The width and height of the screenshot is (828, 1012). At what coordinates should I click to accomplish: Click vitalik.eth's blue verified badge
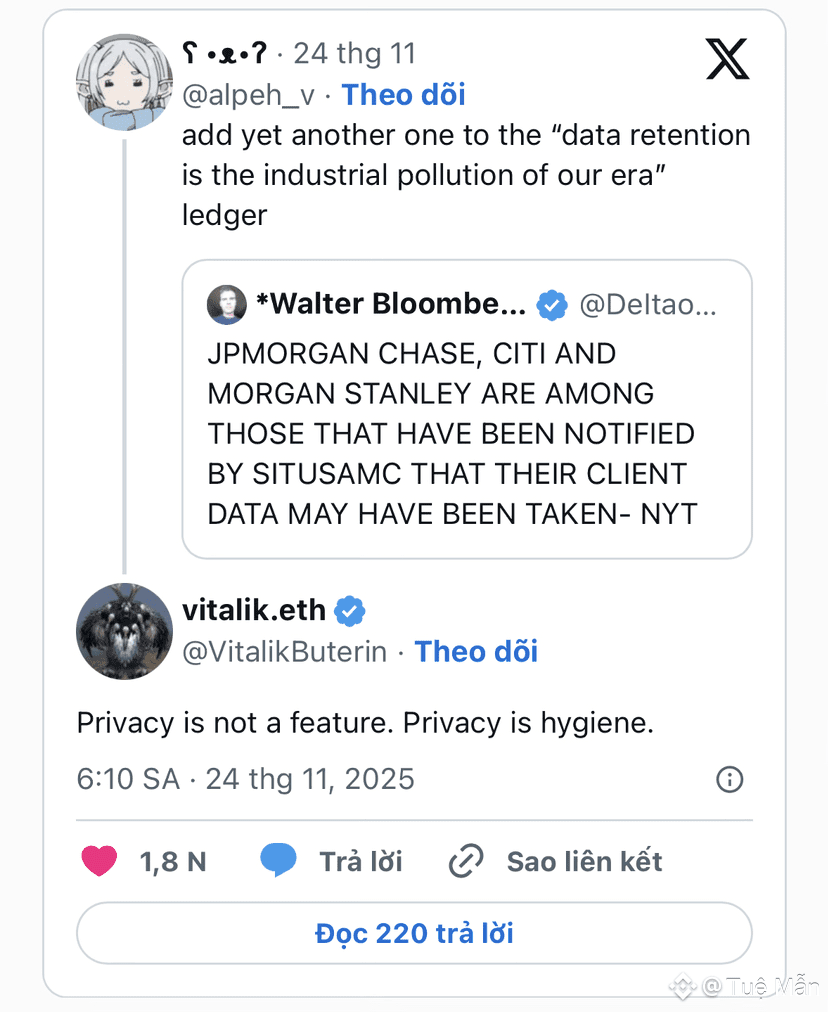350,610
